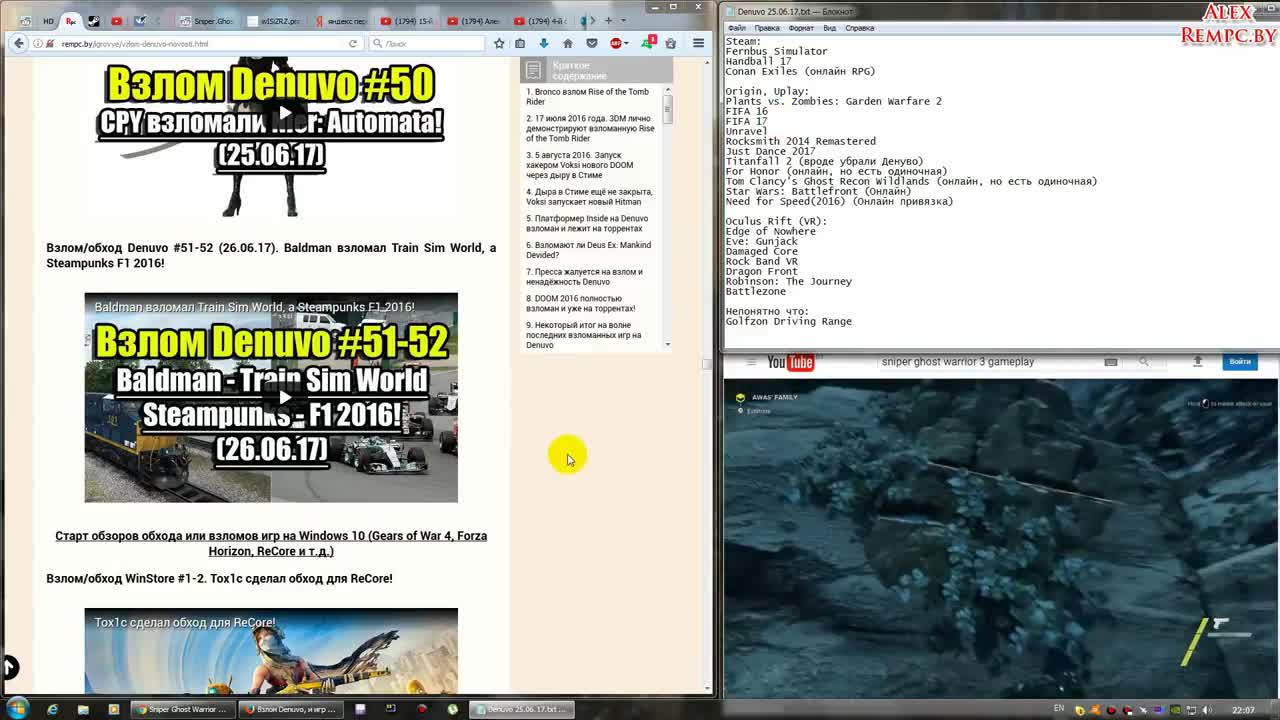Go back with Firefox back arrow

tap(18, 43)
